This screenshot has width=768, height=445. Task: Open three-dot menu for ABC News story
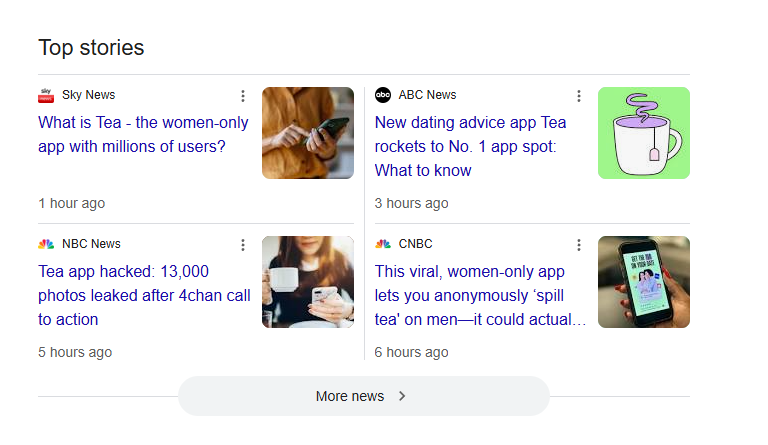pyautogui.click(x=579, y=96)
